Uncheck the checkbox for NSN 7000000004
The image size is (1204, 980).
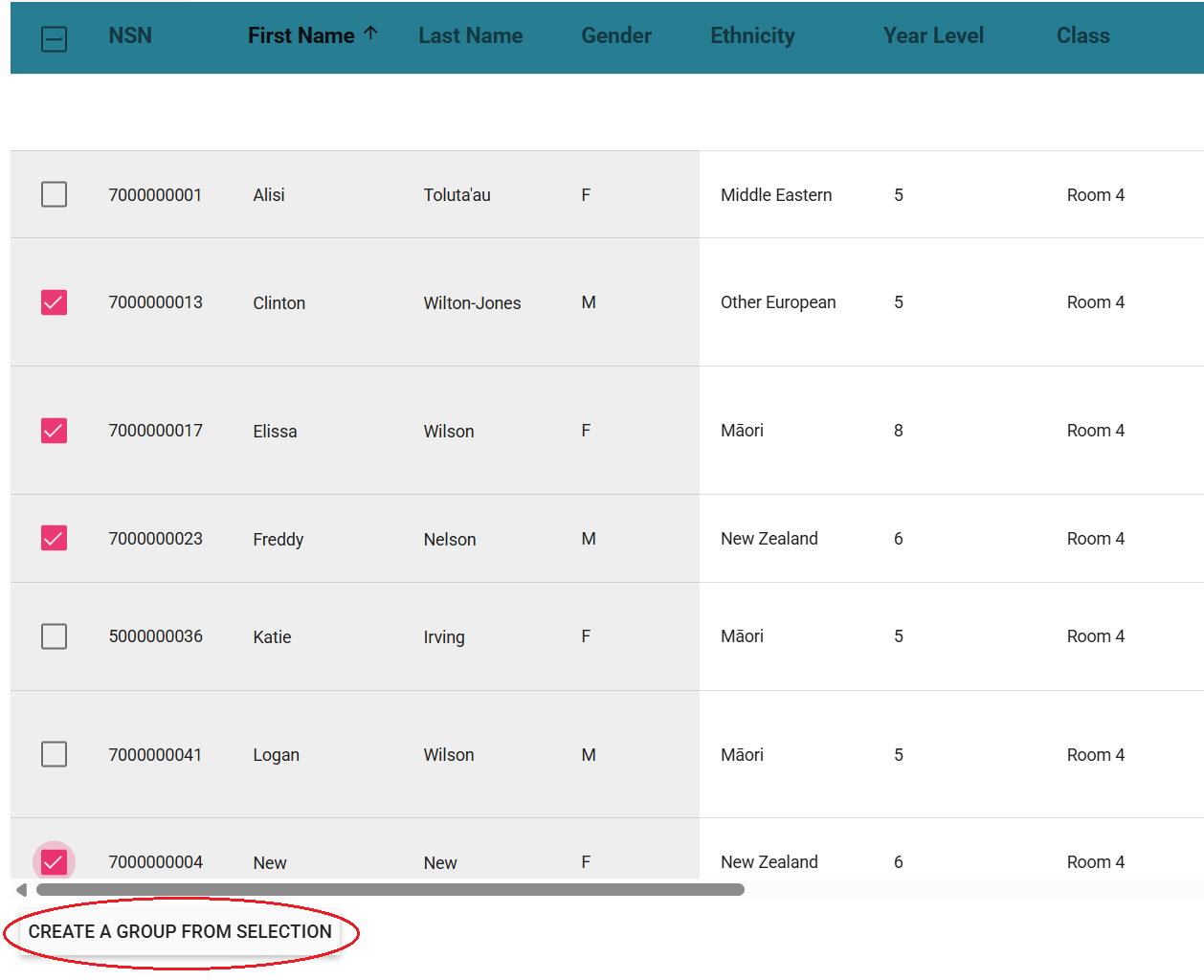(55, 861)
